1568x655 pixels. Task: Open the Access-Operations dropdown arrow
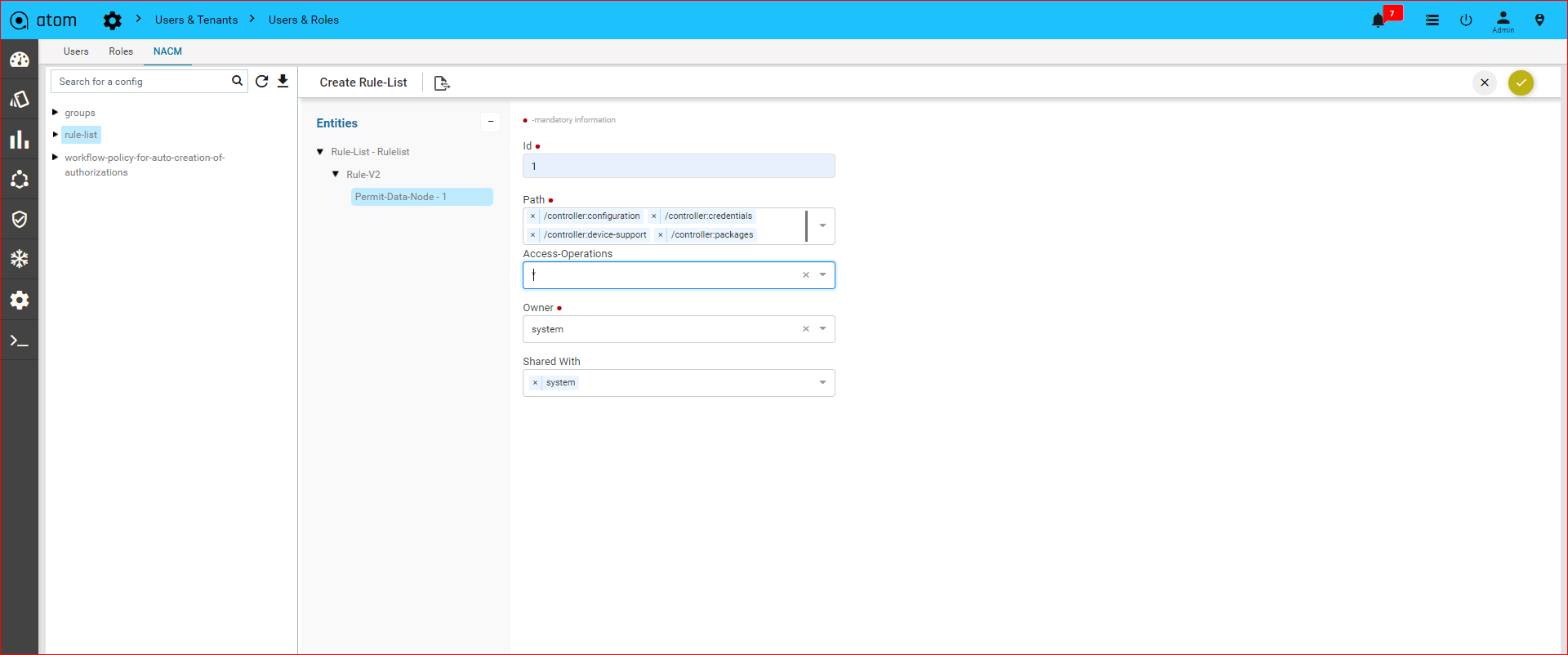822,275
